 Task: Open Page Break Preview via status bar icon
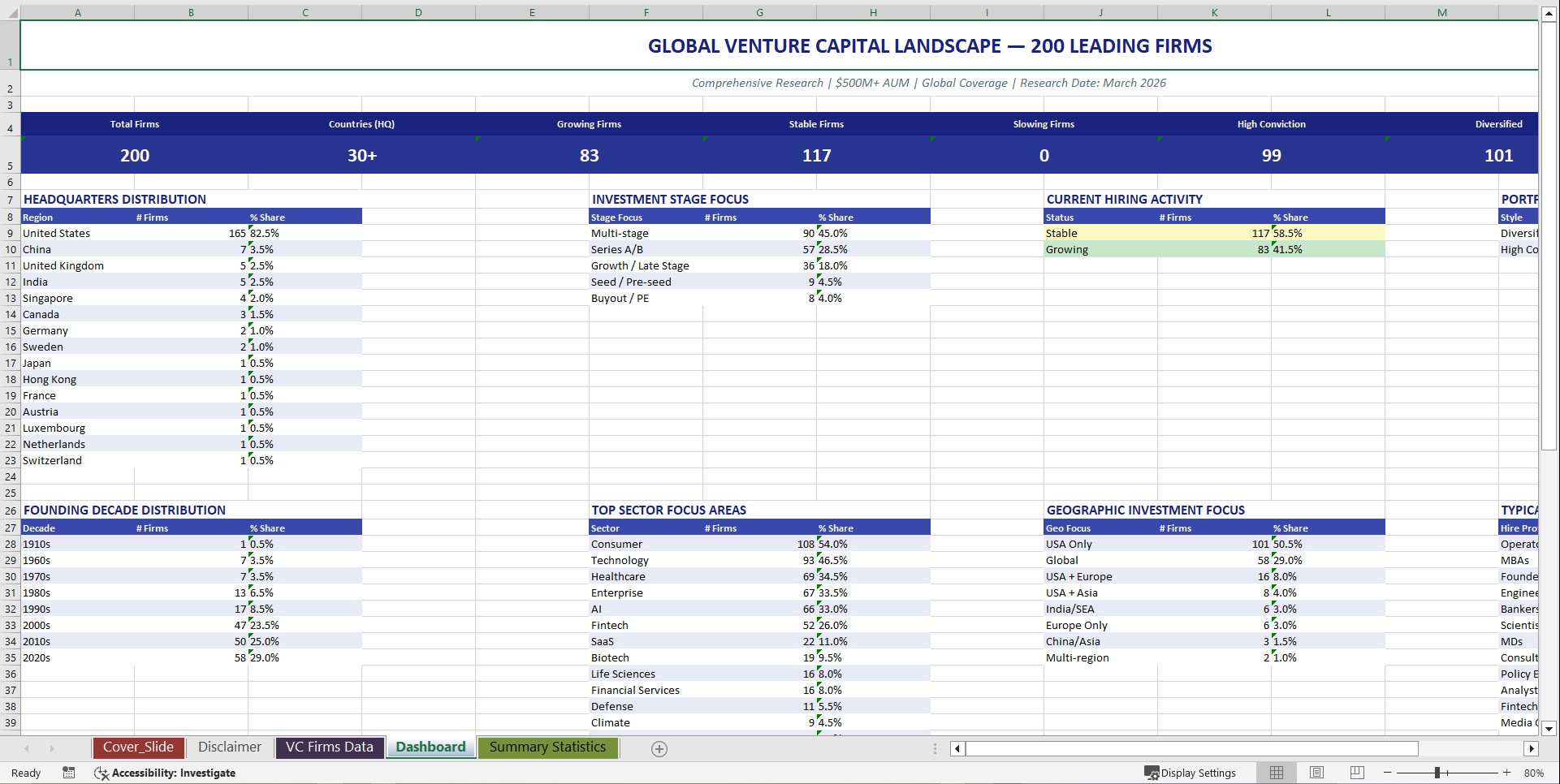[1355, 773]
